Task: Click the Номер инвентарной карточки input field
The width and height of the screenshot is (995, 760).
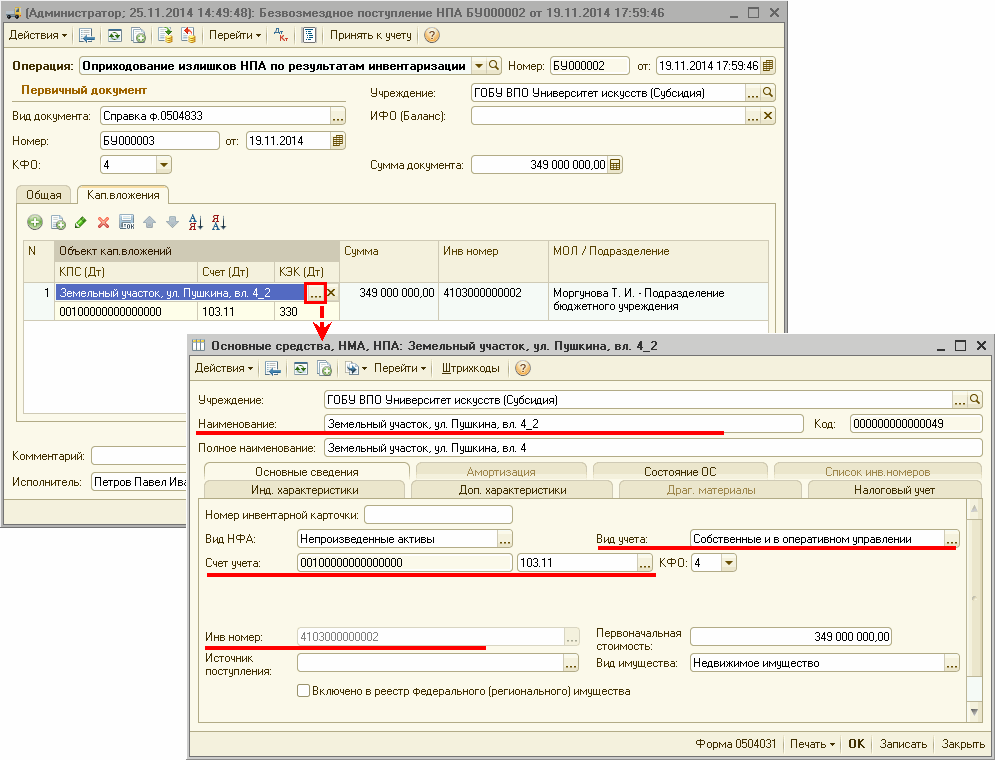Action: pyautogui.click(x=438, y=515)
